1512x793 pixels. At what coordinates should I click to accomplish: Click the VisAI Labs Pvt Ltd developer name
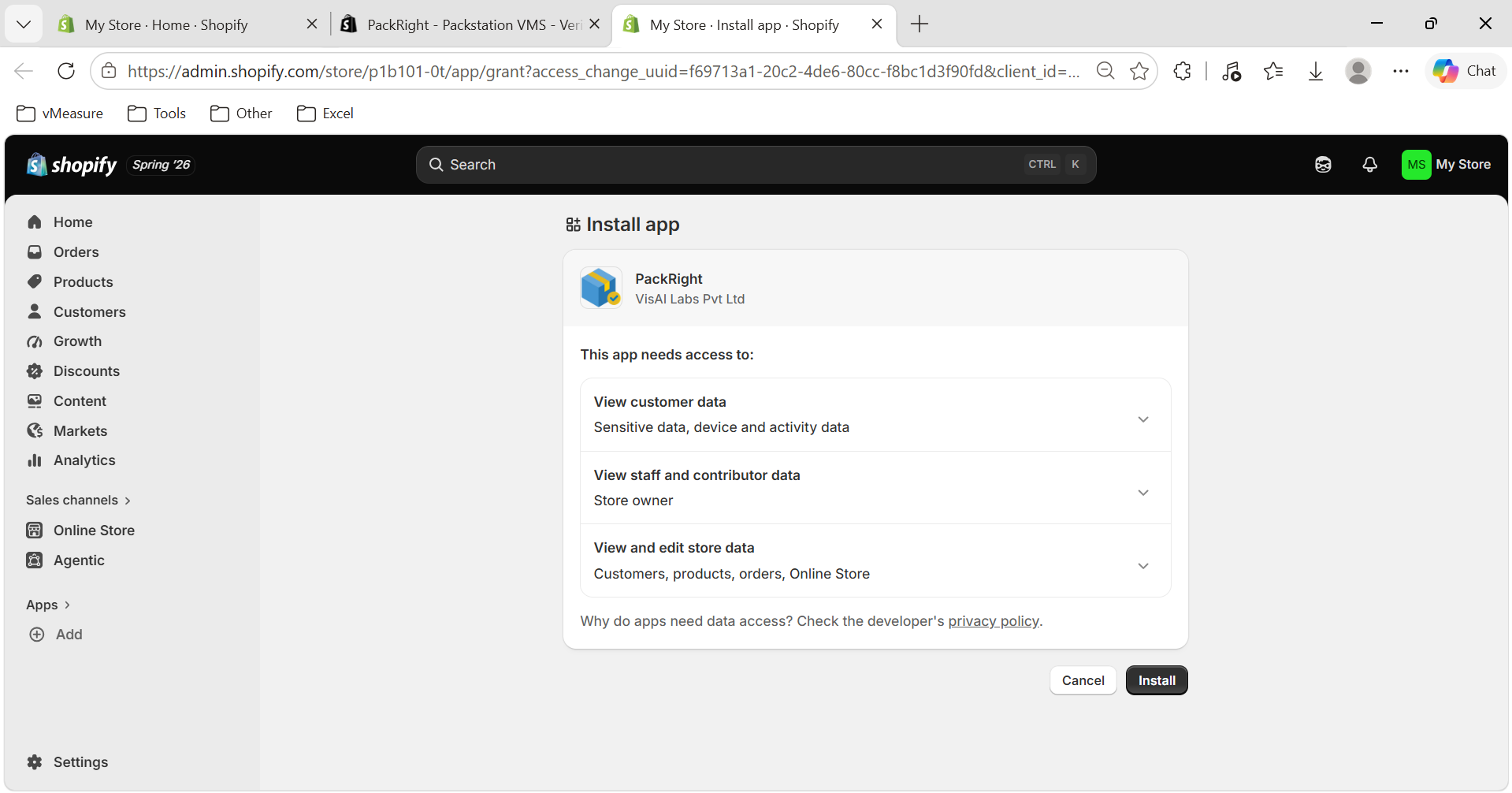point(690,300)
